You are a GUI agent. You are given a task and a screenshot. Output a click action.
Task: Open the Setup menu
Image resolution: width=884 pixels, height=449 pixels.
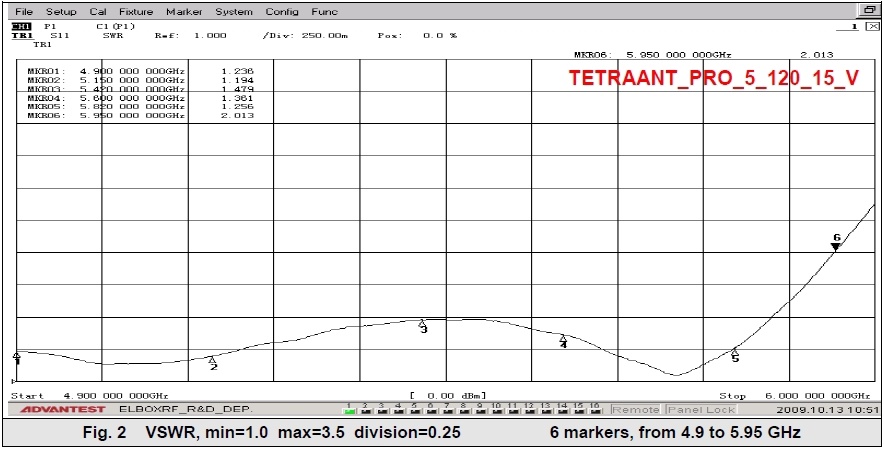pos(60,11)
